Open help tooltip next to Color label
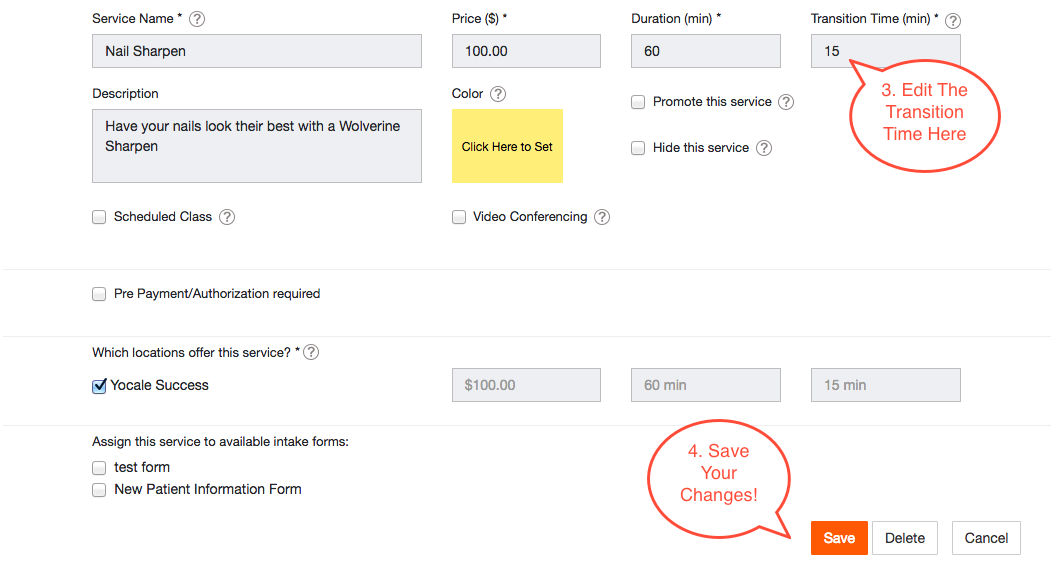Screen dimensions: 1054x563 497,94
